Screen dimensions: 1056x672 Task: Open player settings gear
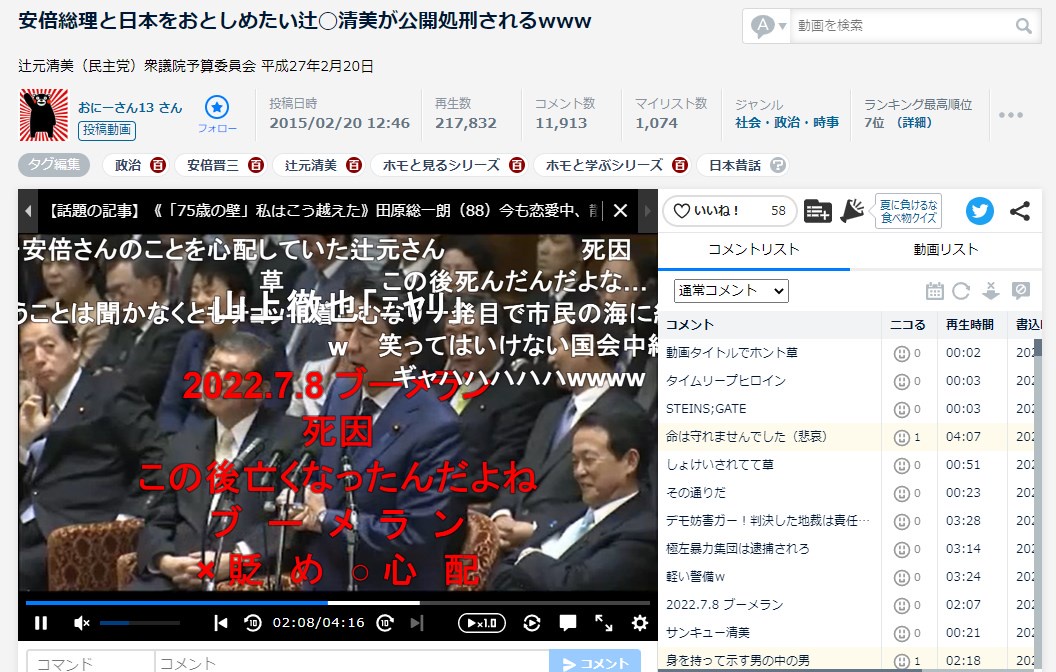[640, 623]
